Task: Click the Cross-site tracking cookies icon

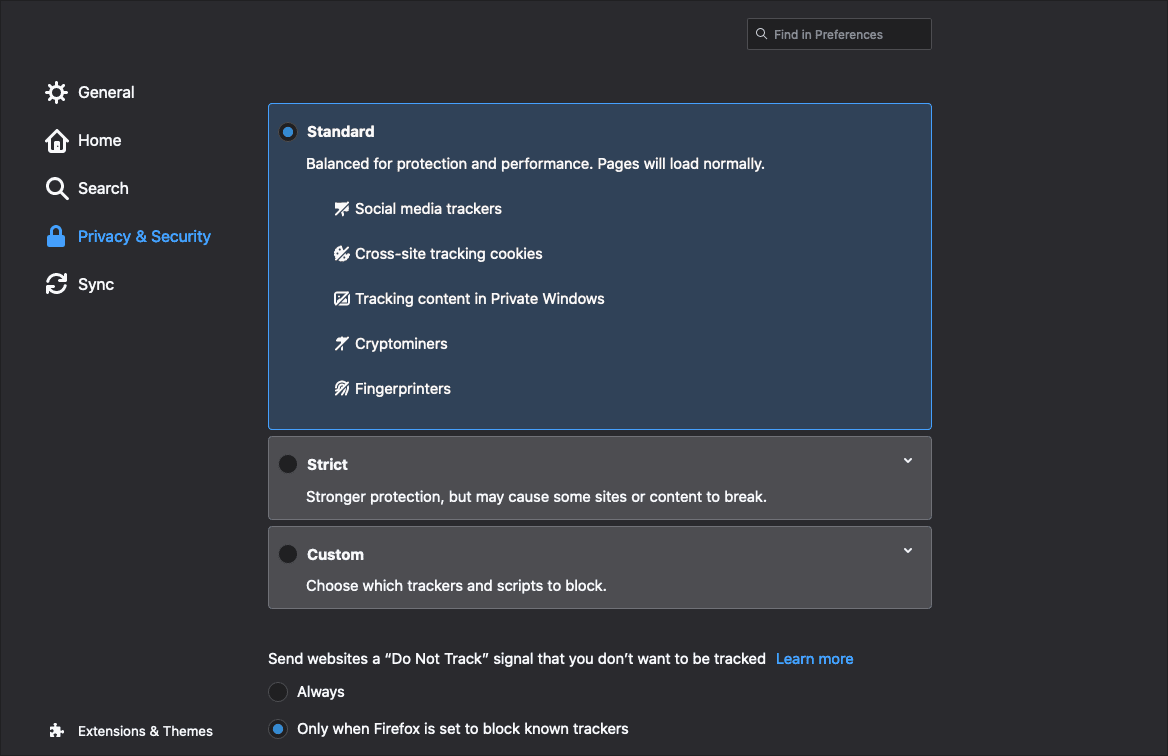Action: coord(341,254)
